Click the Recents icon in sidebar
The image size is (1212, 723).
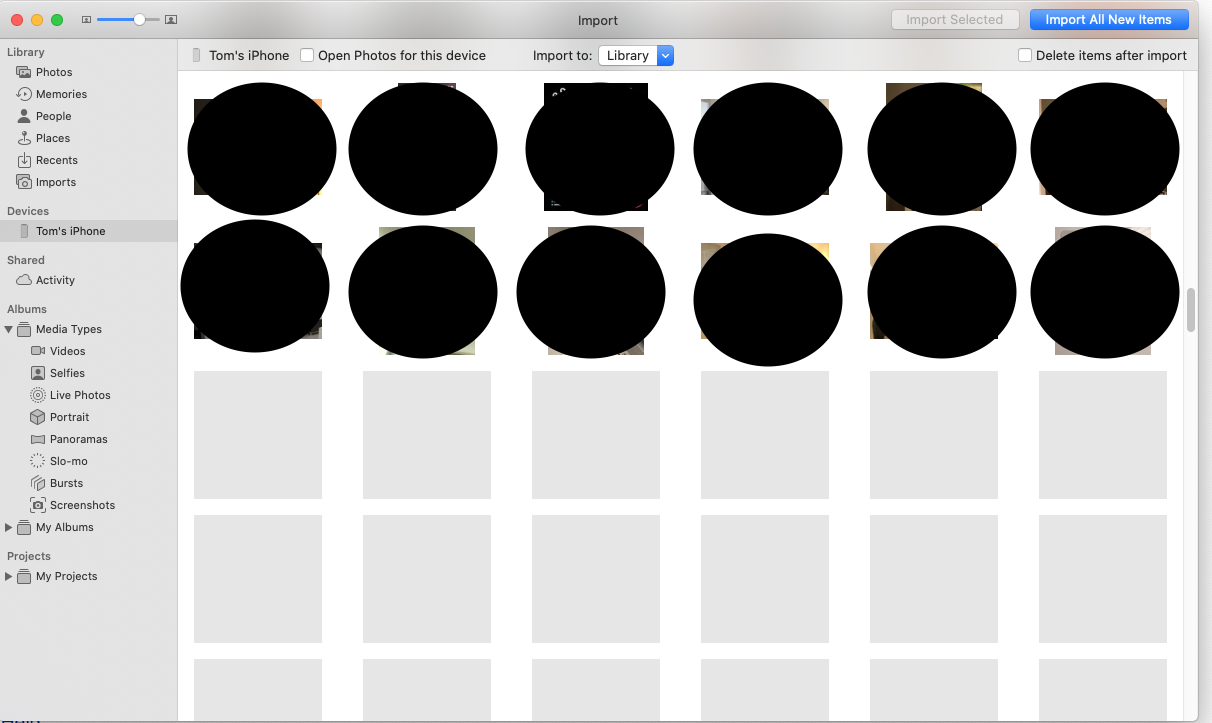click(x=24, y=160)
